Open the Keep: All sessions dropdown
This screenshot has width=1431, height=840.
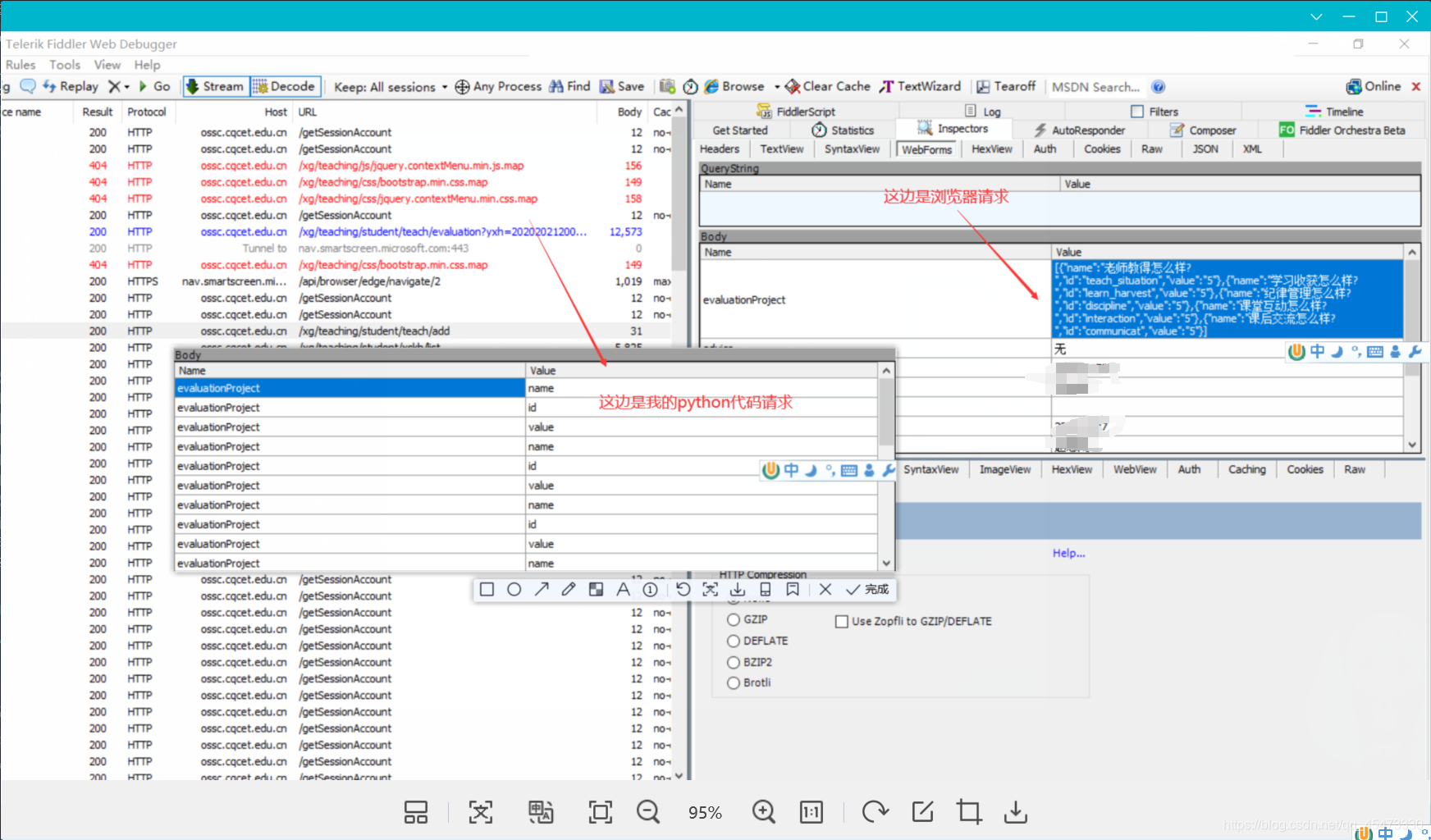(391, 87)
